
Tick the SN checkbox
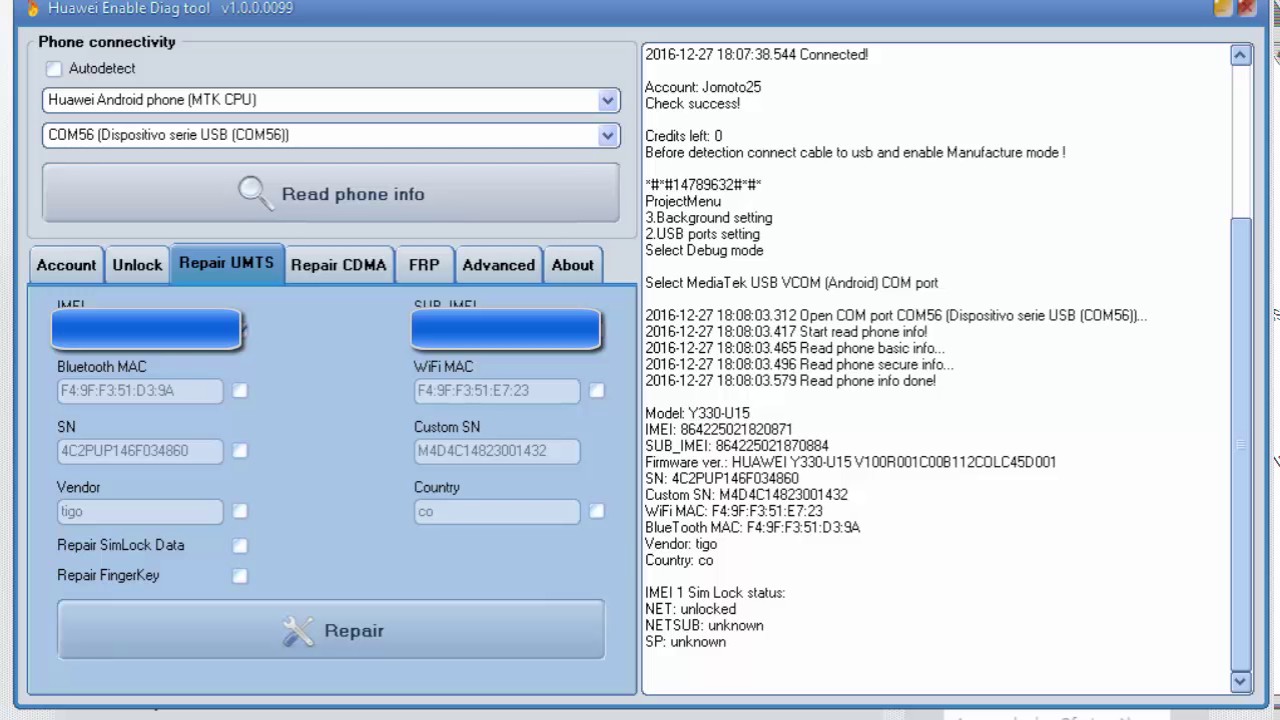[240, 451]
